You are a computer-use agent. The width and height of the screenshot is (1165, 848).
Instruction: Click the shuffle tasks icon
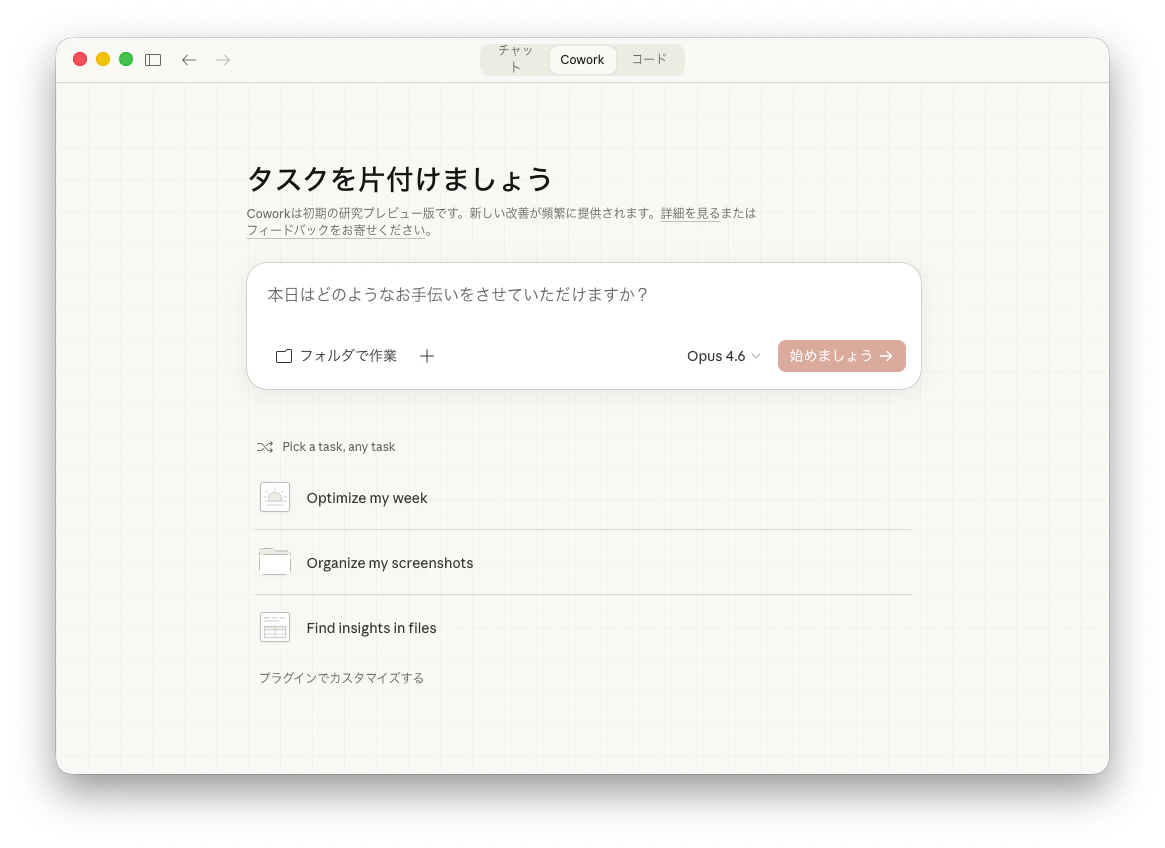point(265,447)
